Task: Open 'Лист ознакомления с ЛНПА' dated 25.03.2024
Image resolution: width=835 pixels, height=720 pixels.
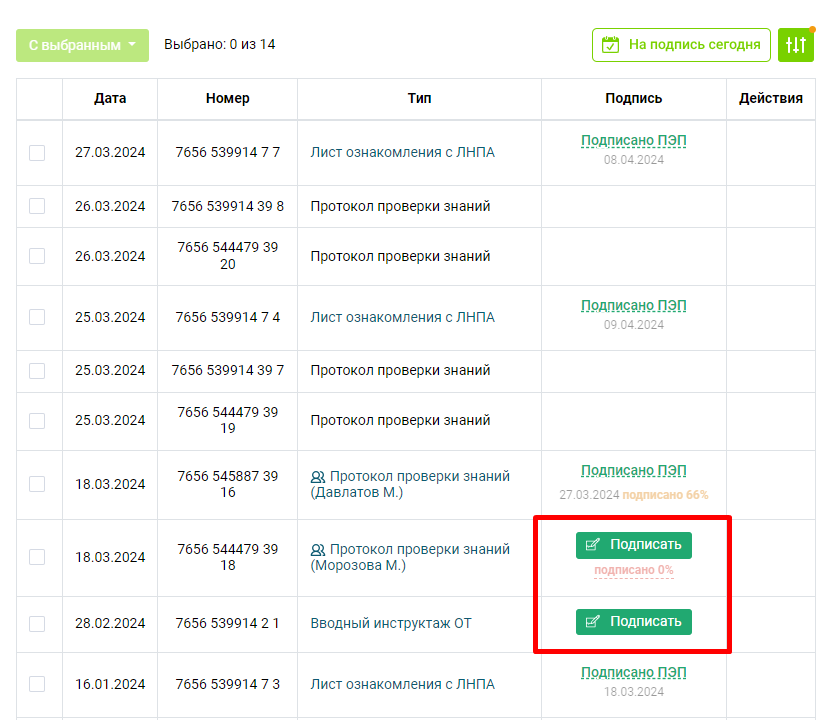Action: [x=403, y=317]
